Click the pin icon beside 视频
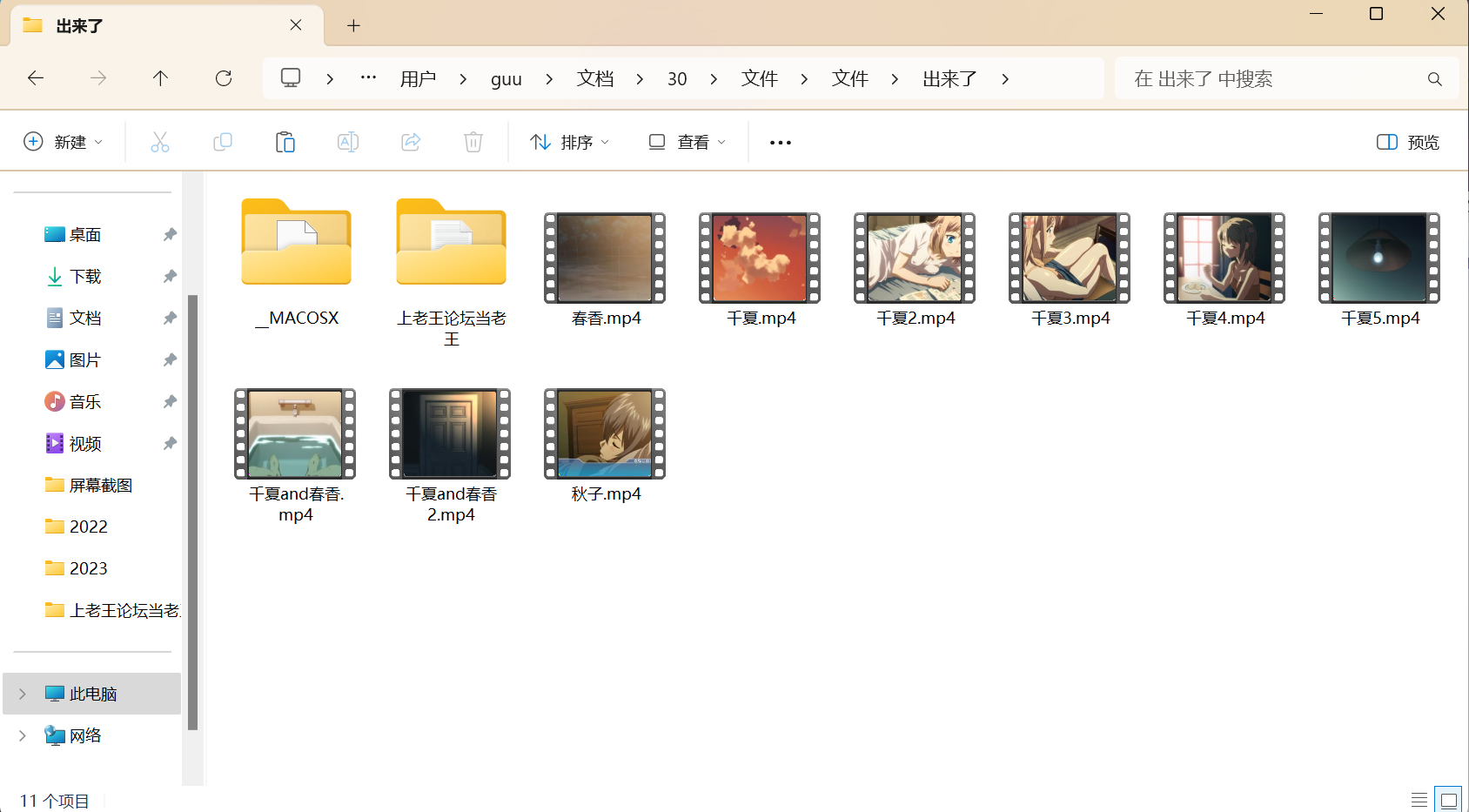This screenshot has height=812, width=1469. click(x=170, y=443)
